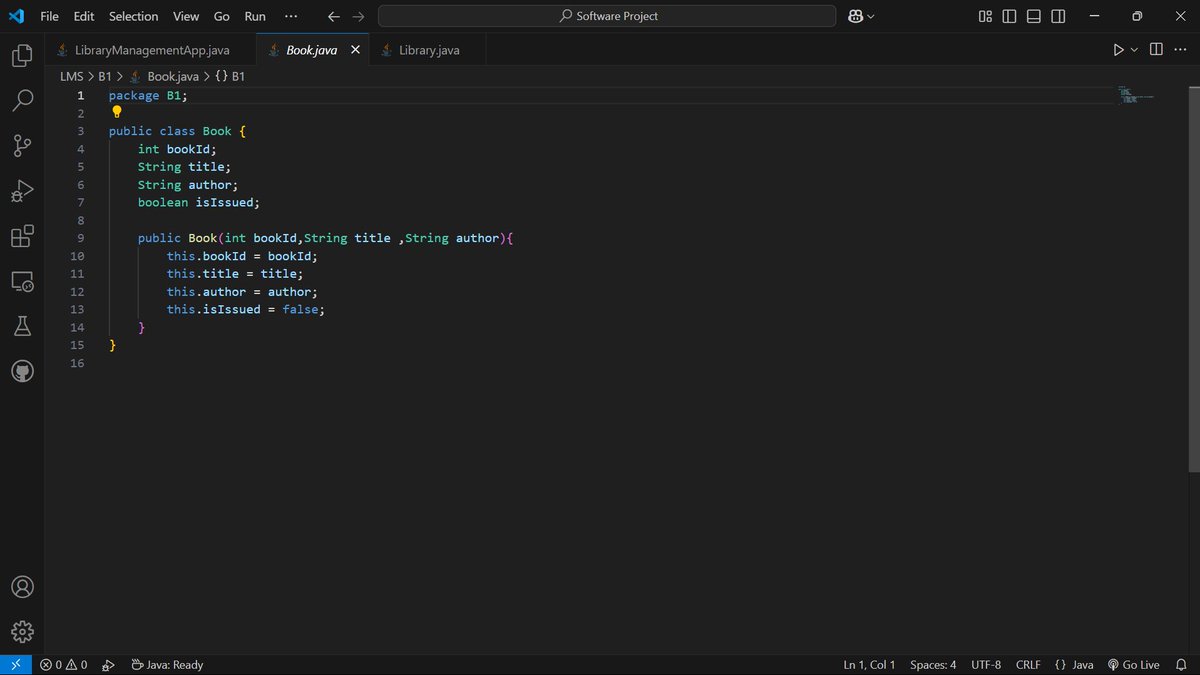This screenshot has height=675, width=1200.
Task: Expand the overflow menu ellipsis
Action: [291, 16]
